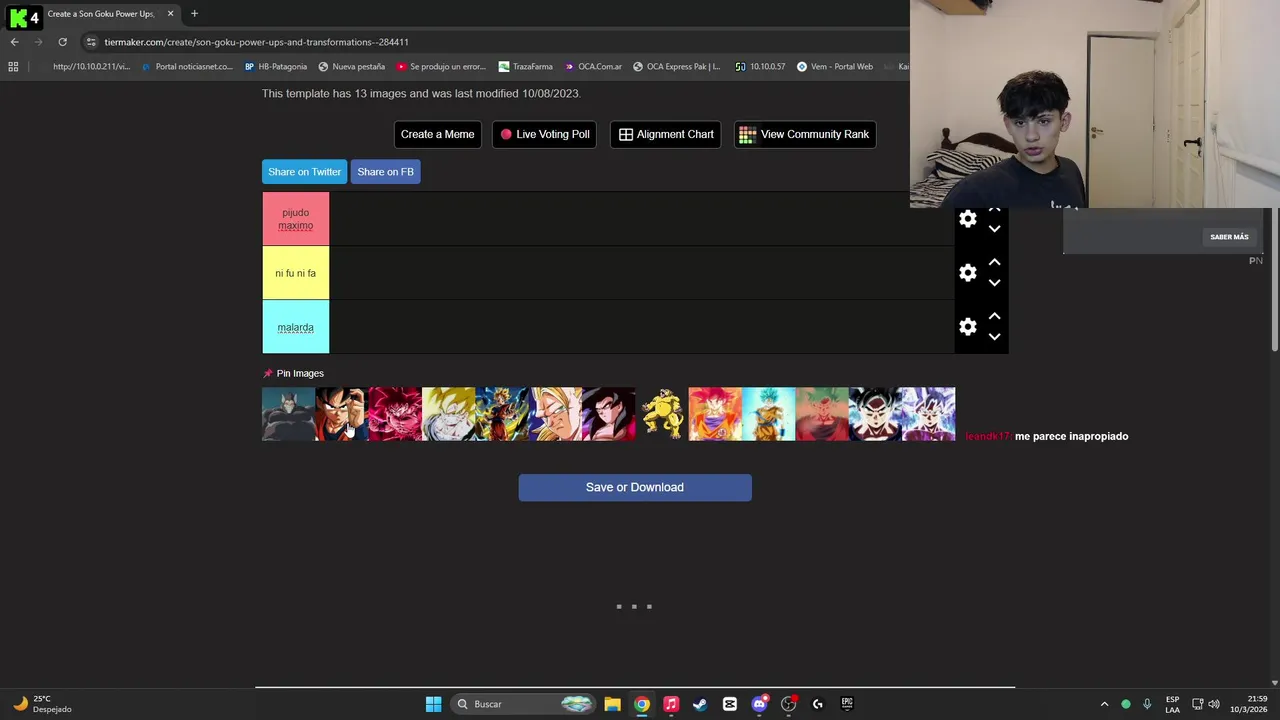Click the browser back arrow
Viewport: 1280px width, 720px height.
coord(14,42)
